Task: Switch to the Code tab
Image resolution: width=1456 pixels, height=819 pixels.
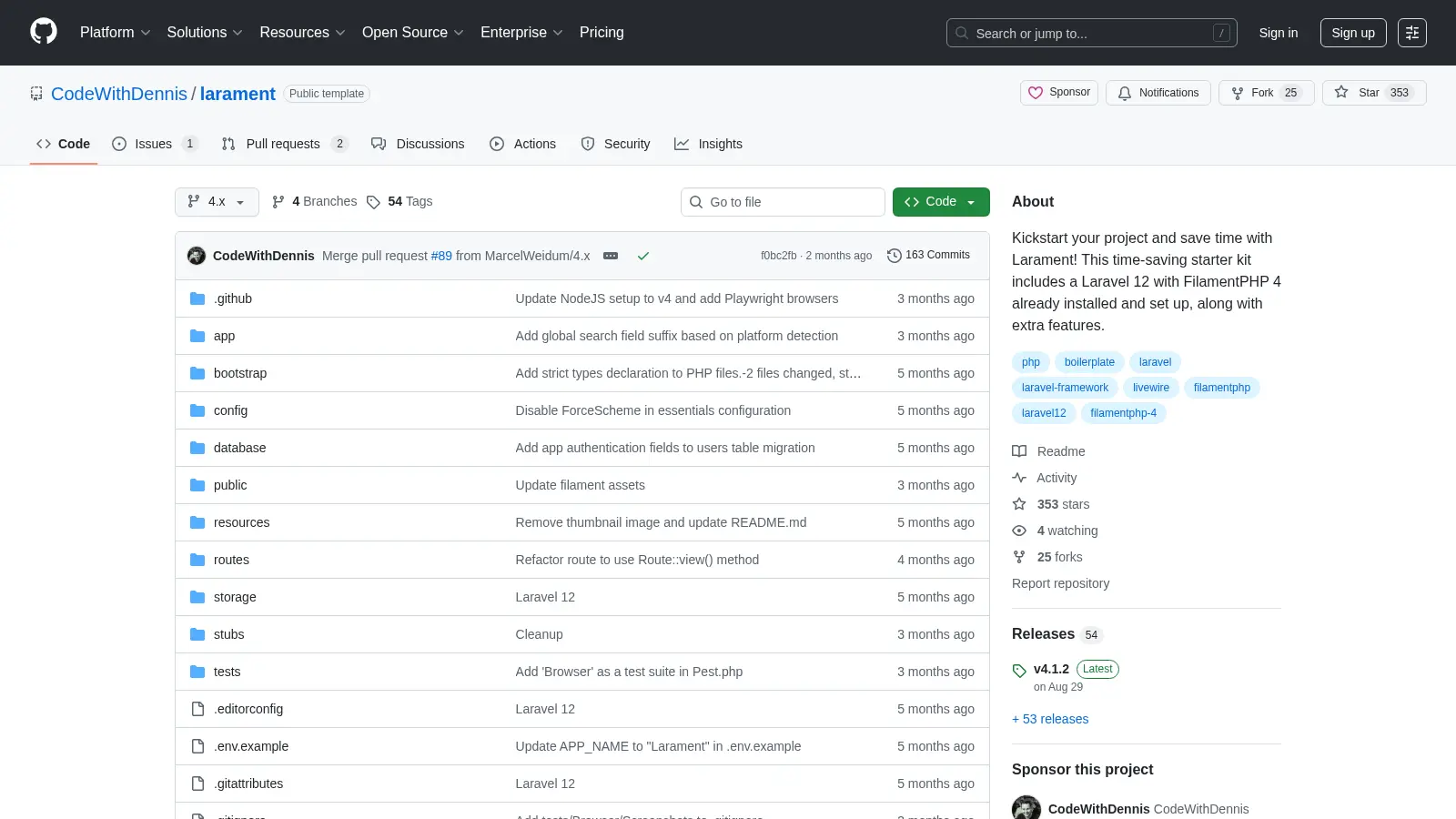Action: pyautogui.click(x=63, y=144)
